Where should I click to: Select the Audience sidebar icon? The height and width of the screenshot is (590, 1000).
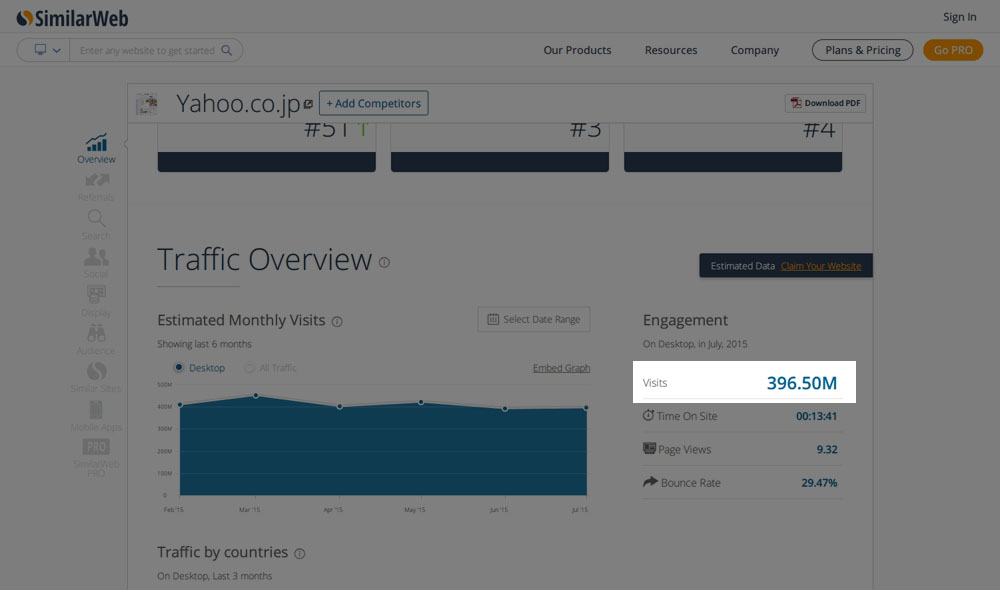tap(96, 340)
